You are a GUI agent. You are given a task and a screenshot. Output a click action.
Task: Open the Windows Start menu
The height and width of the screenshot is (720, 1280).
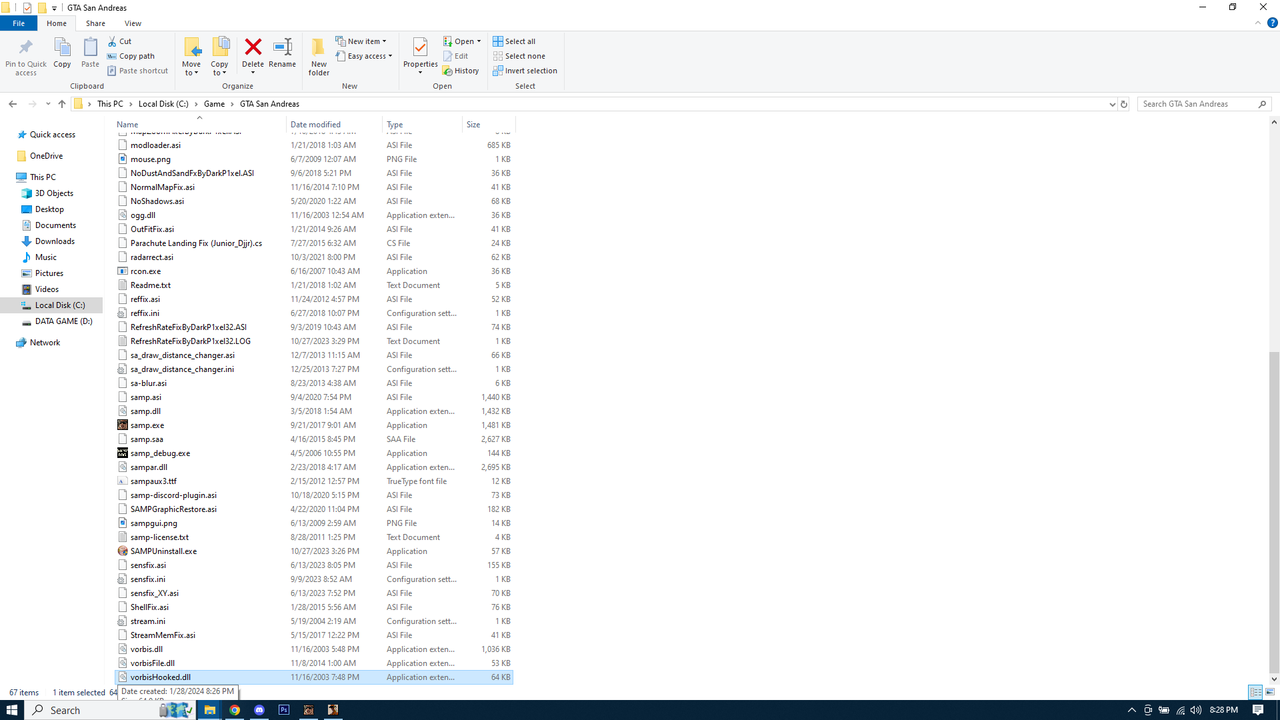tap(12, 710)
